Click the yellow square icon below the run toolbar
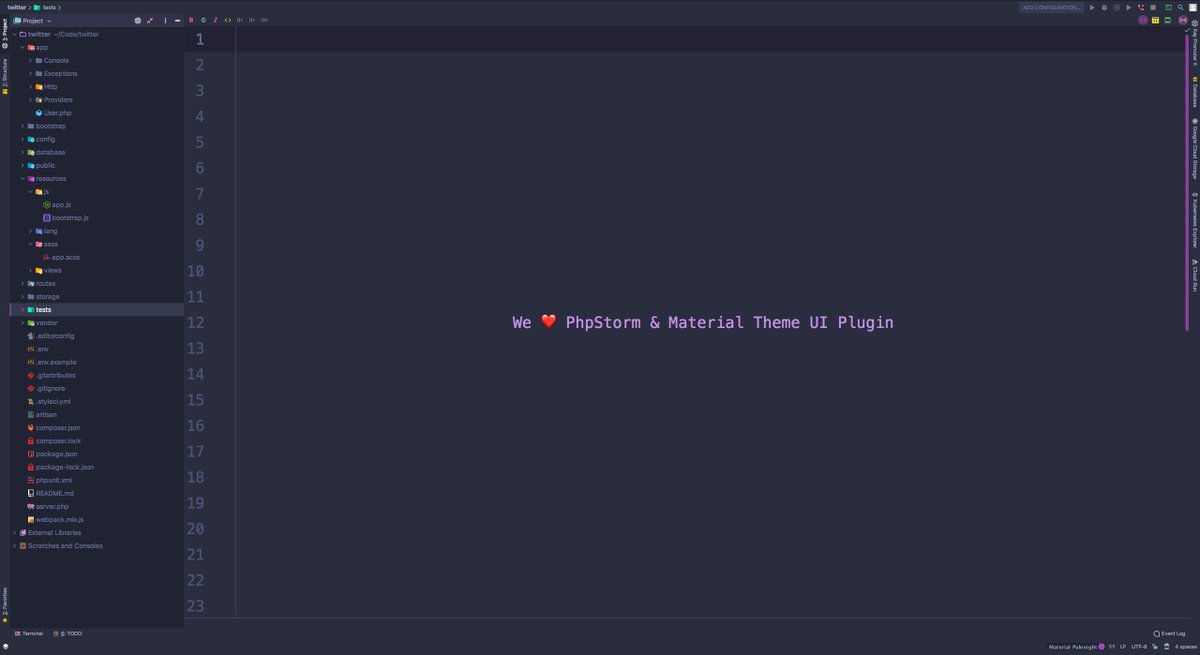Viewport: 1200px width, 655px height. [1156, 20]
